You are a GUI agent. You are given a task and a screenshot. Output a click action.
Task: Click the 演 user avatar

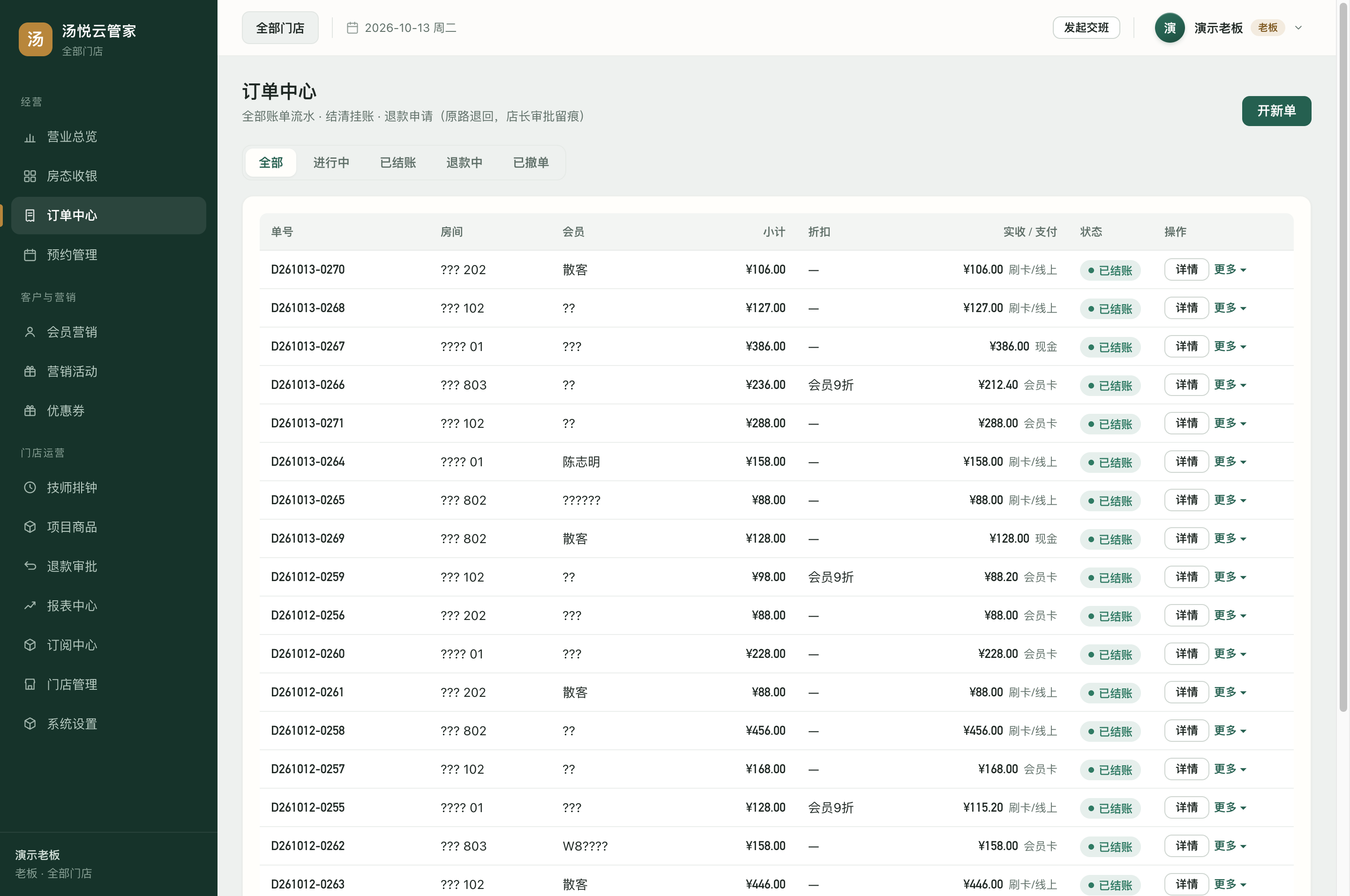pos(1170,28)
